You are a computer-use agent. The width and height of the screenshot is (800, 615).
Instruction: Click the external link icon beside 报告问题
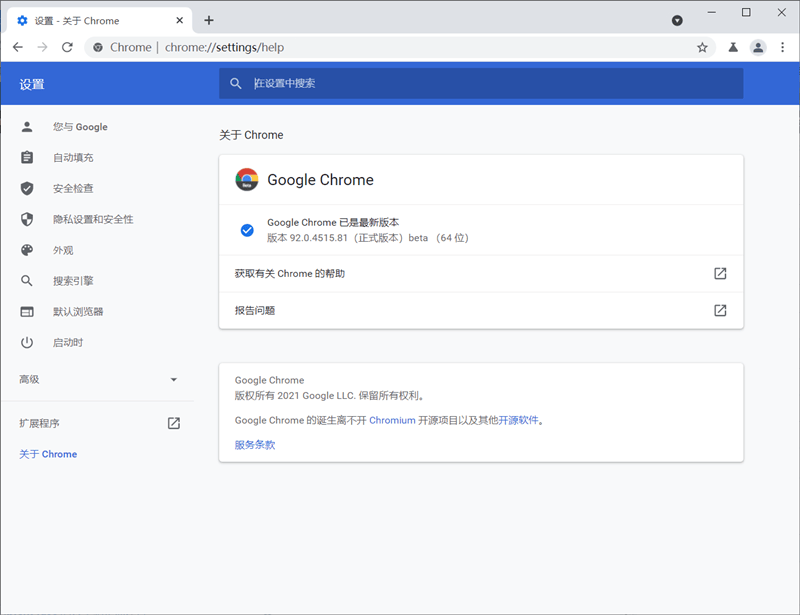click(720, 310)
